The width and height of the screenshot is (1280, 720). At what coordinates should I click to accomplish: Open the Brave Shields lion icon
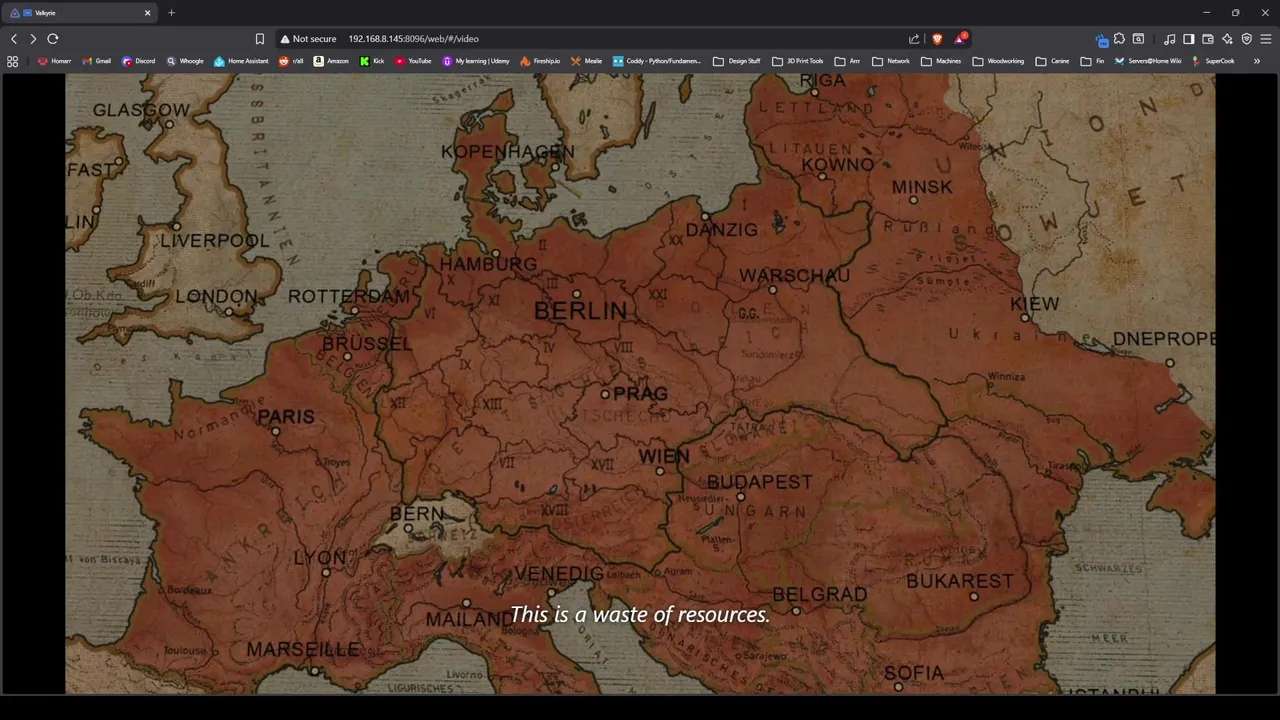pyautogui.click(x=937, y=39)
